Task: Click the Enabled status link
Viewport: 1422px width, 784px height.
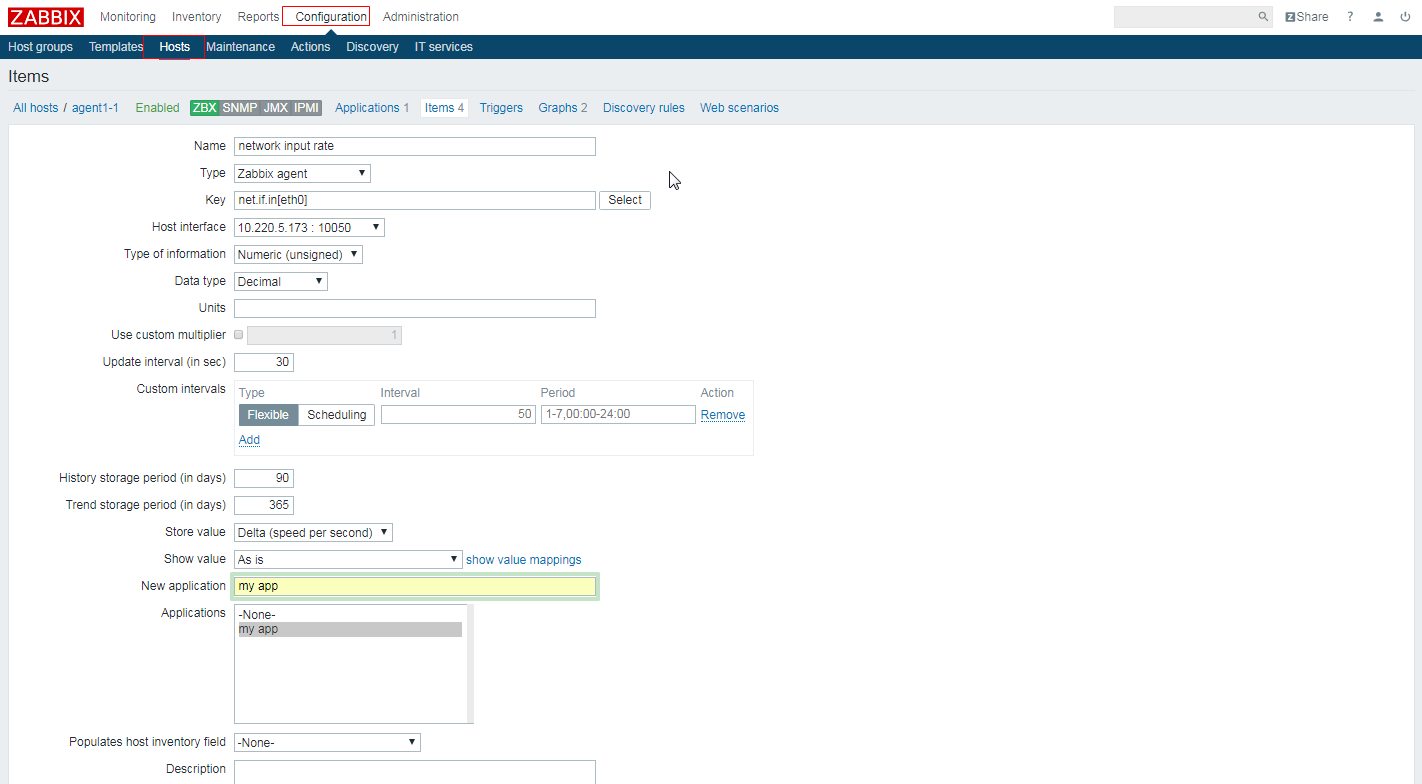Action: [x=158, y=108]
